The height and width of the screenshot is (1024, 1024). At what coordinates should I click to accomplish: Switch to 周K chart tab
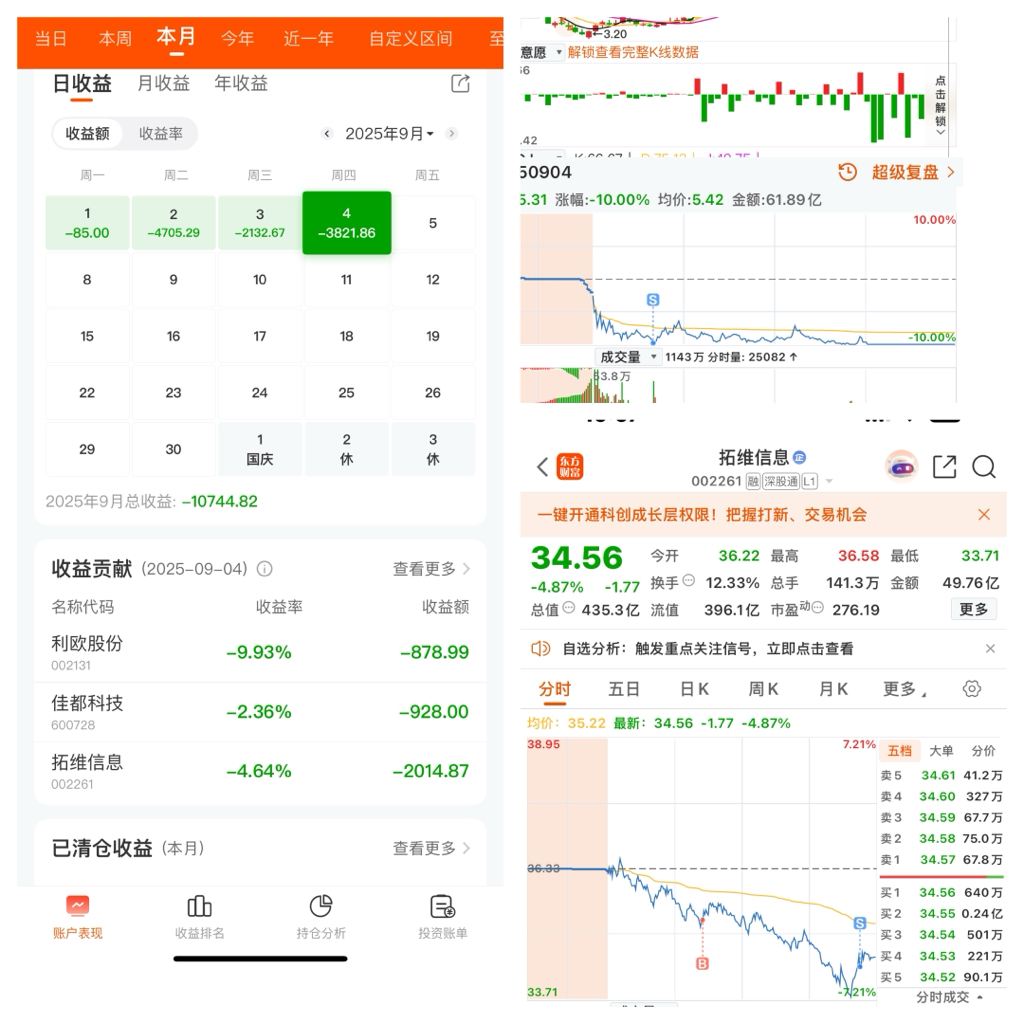tap(763, 689)
